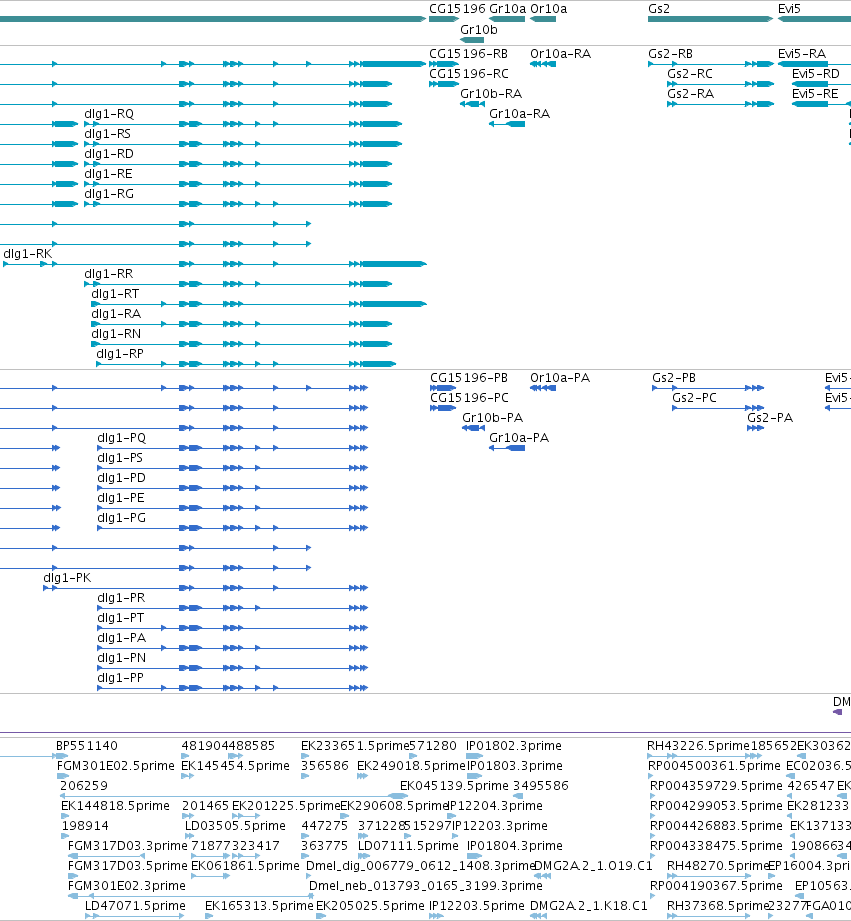Click the dlg1-RG transcript label
The width and height of the screenshot is (851, 921).
109,194
